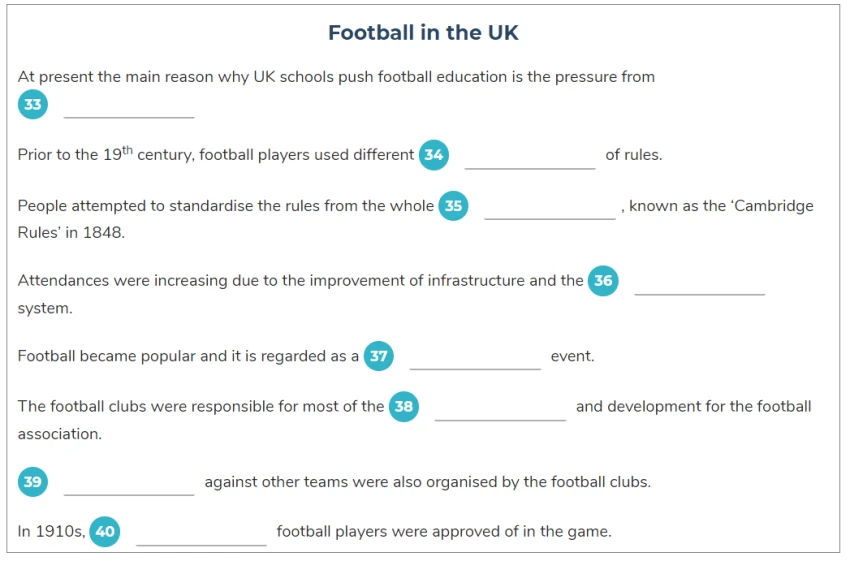Click the sentence beginning 'At present the main reason'
The height and width of the screenshot is (574, 850).
pyautogui.click(x=336, y=77)
